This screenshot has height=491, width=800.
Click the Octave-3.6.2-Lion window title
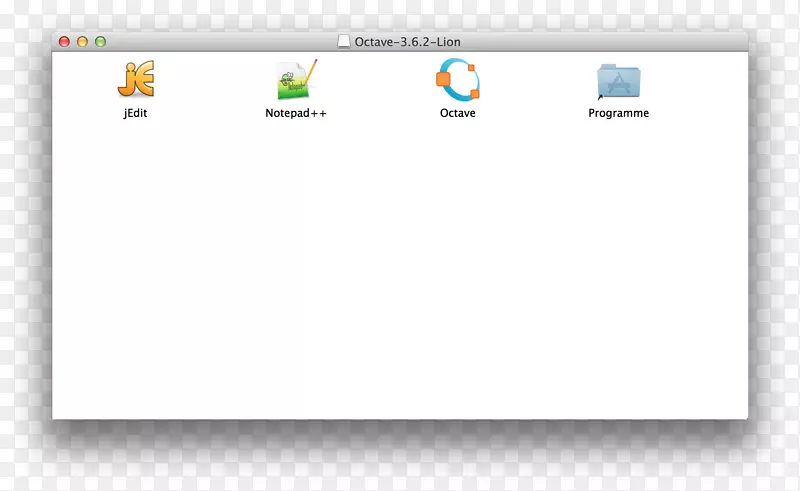pos(408,42)
